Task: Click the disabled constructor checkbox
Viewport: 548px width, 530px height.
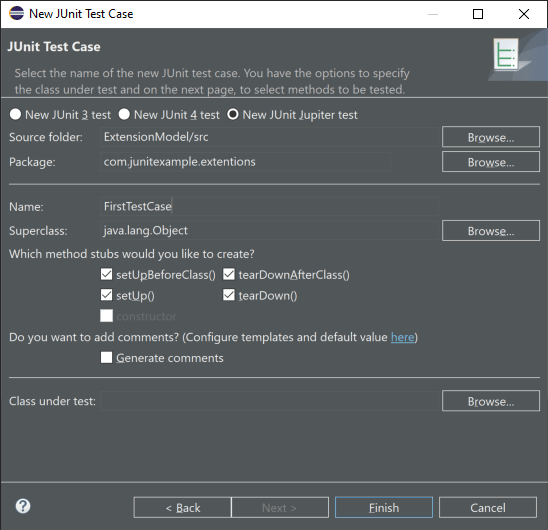Action: coord(107,316)
